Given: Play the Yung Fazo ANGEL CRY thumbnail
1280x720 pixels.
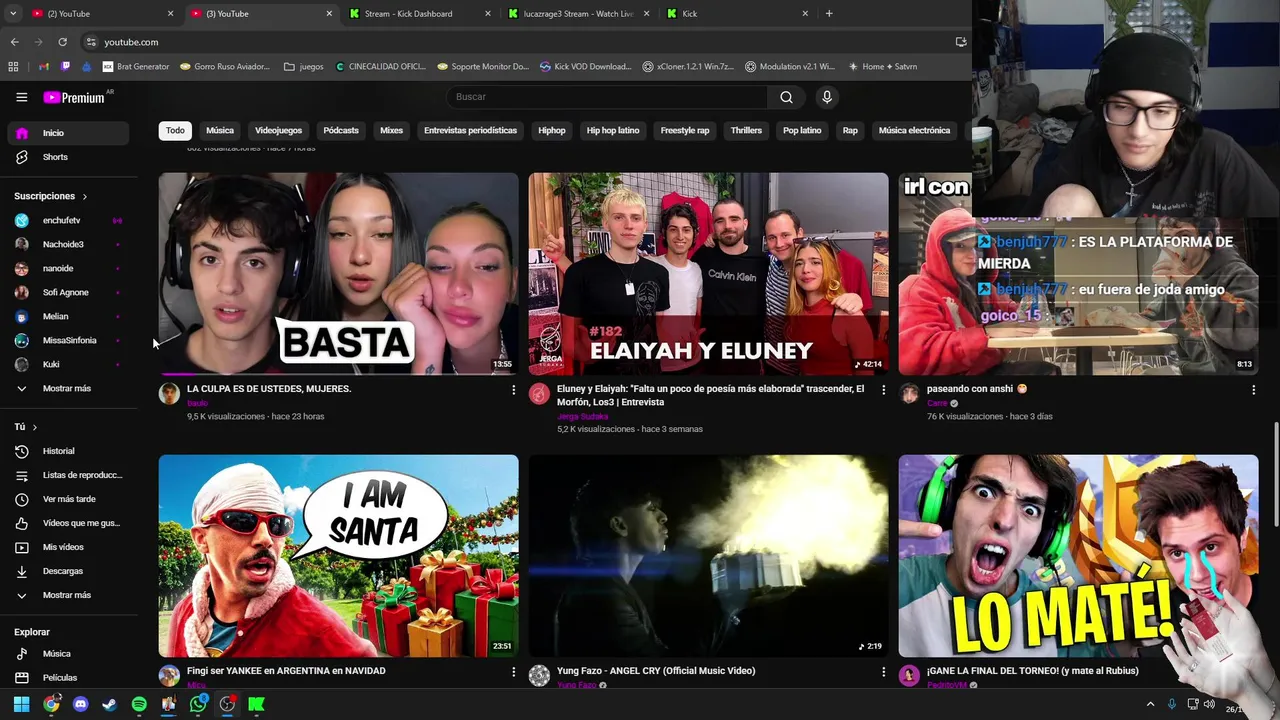Looking at the screenshot, I should [x=708, y=556].
